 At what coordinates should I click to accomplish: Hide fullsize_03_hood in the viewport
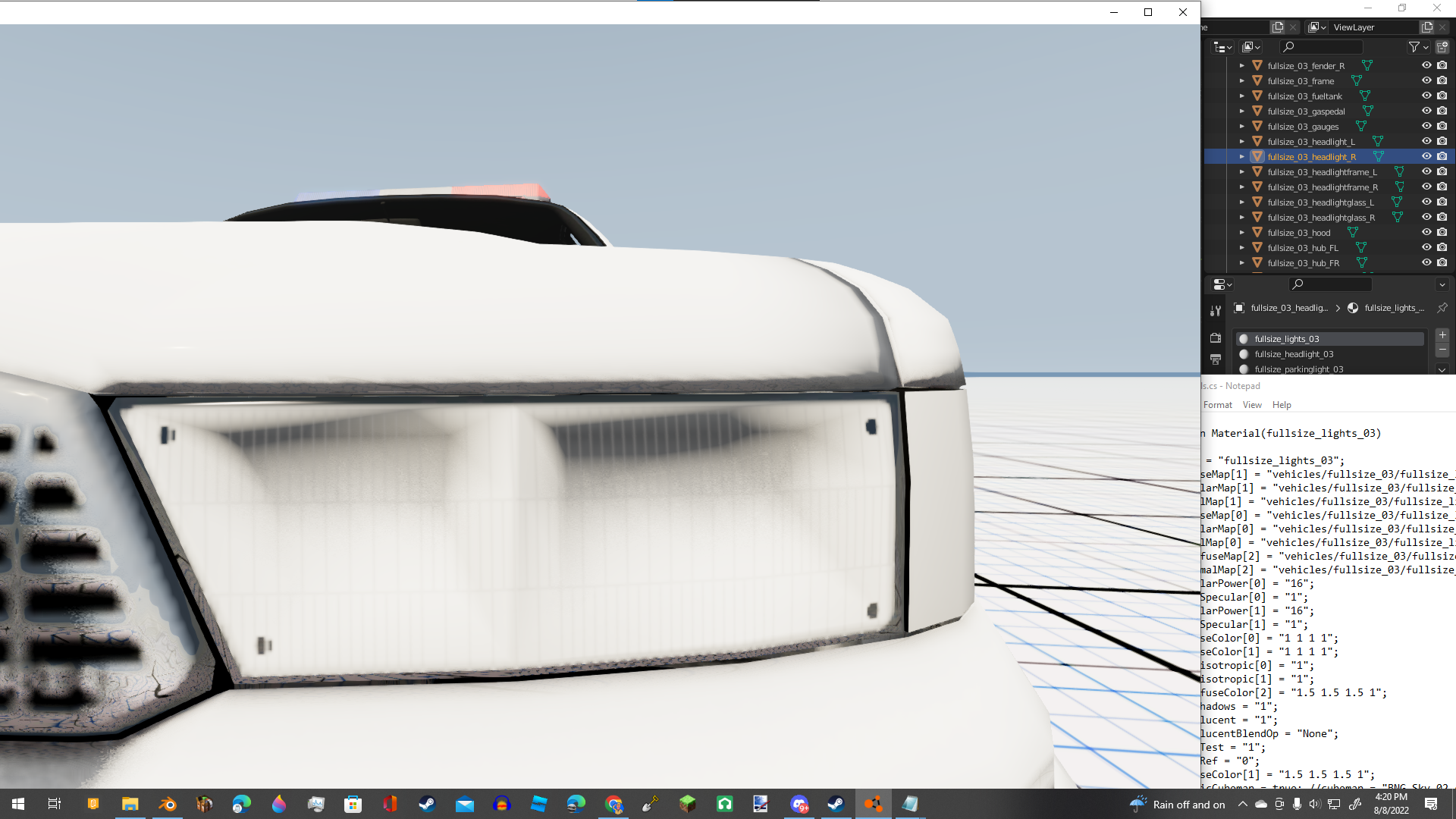click(1426, 232)
